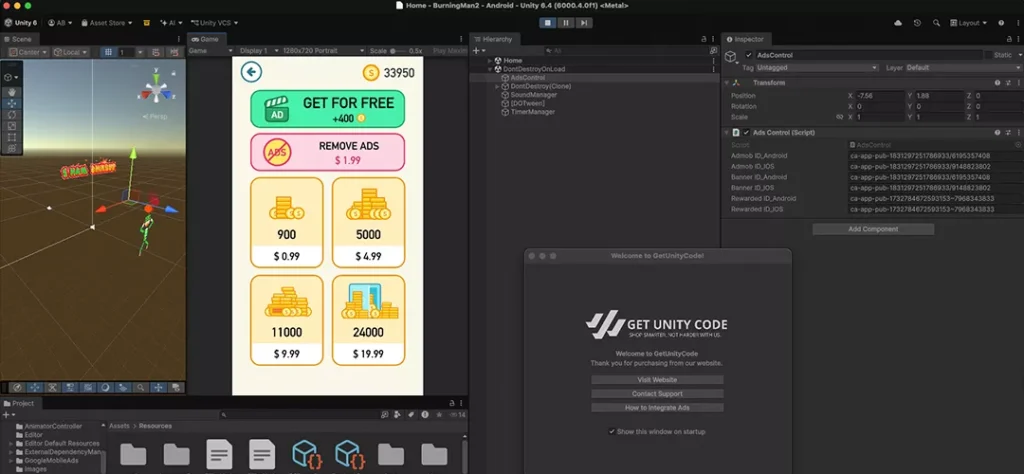Open the 1280x720 Portrait resolution dropdown
1024x474 pixels.
[x=323, y=50]
